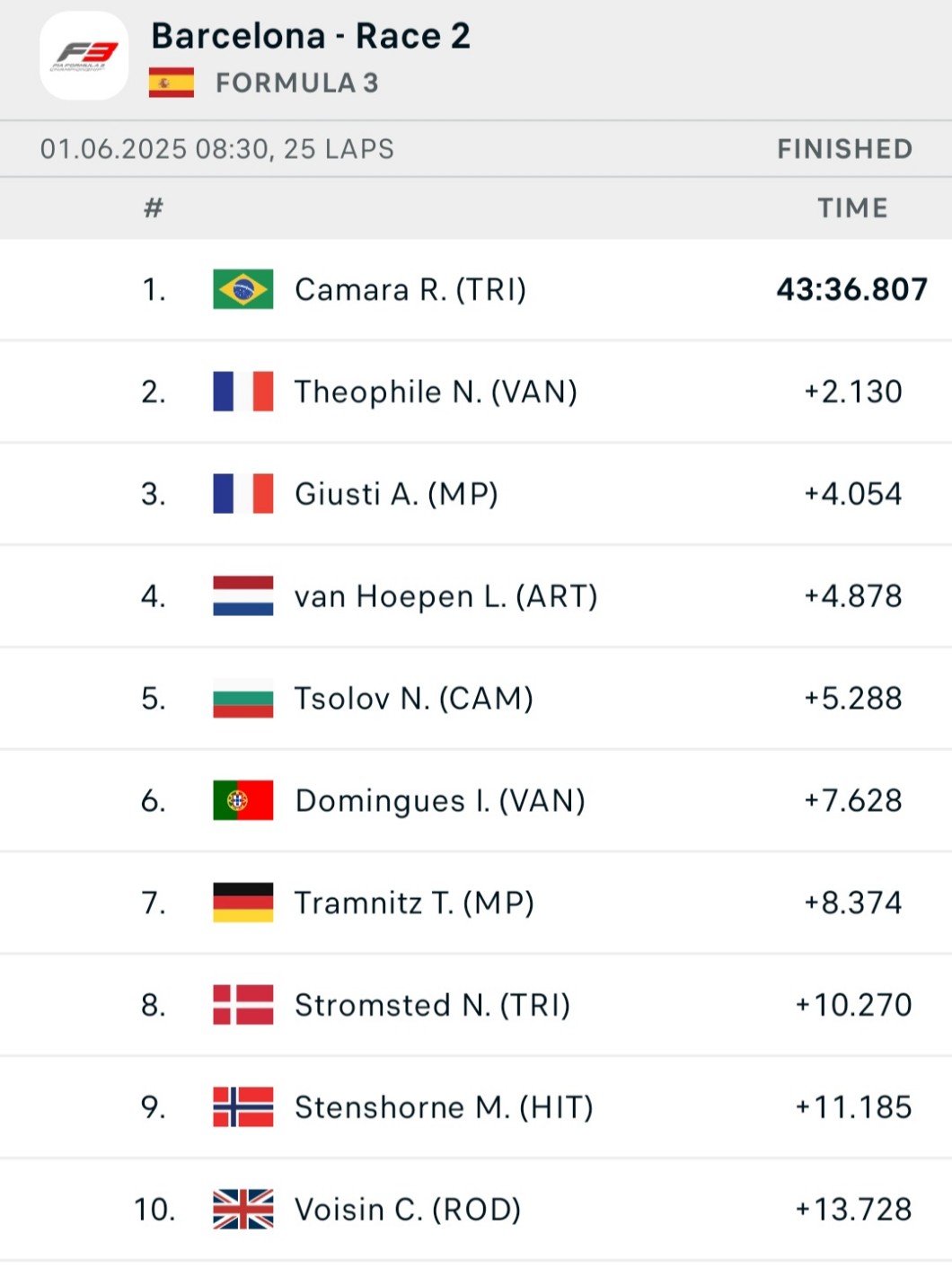
Task: Open driver Camara R. (TRI)
Action: (x=410, y=290)
